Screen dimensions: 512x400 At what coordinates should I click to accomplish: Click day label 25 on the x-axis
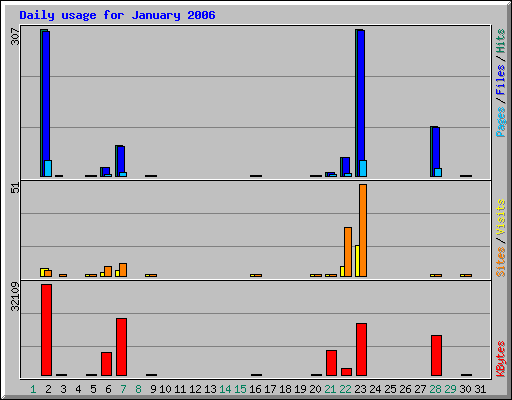(390, 389)
